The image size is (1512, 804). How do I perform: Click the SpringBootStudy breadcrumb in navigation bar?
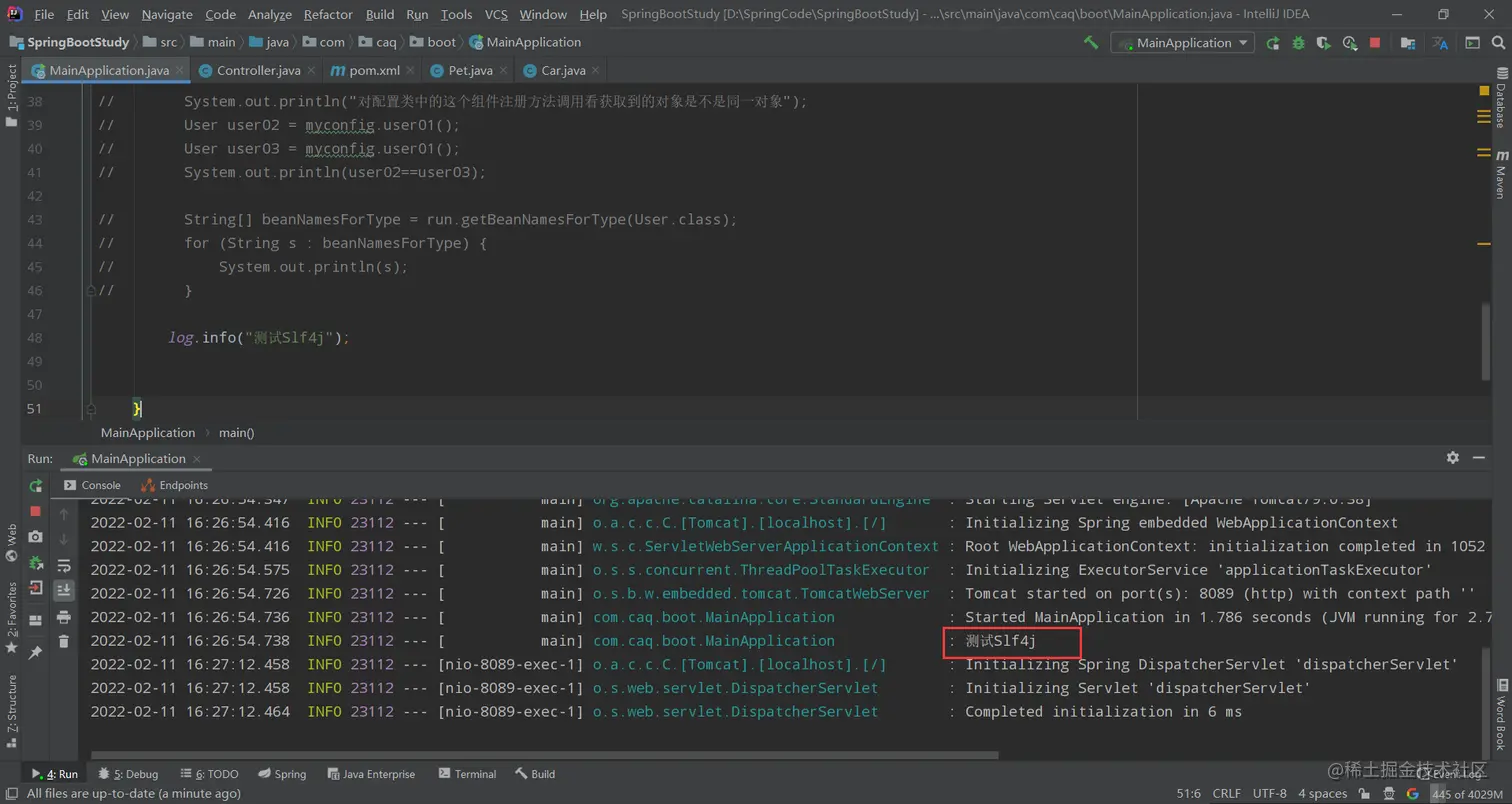point(69,43)
